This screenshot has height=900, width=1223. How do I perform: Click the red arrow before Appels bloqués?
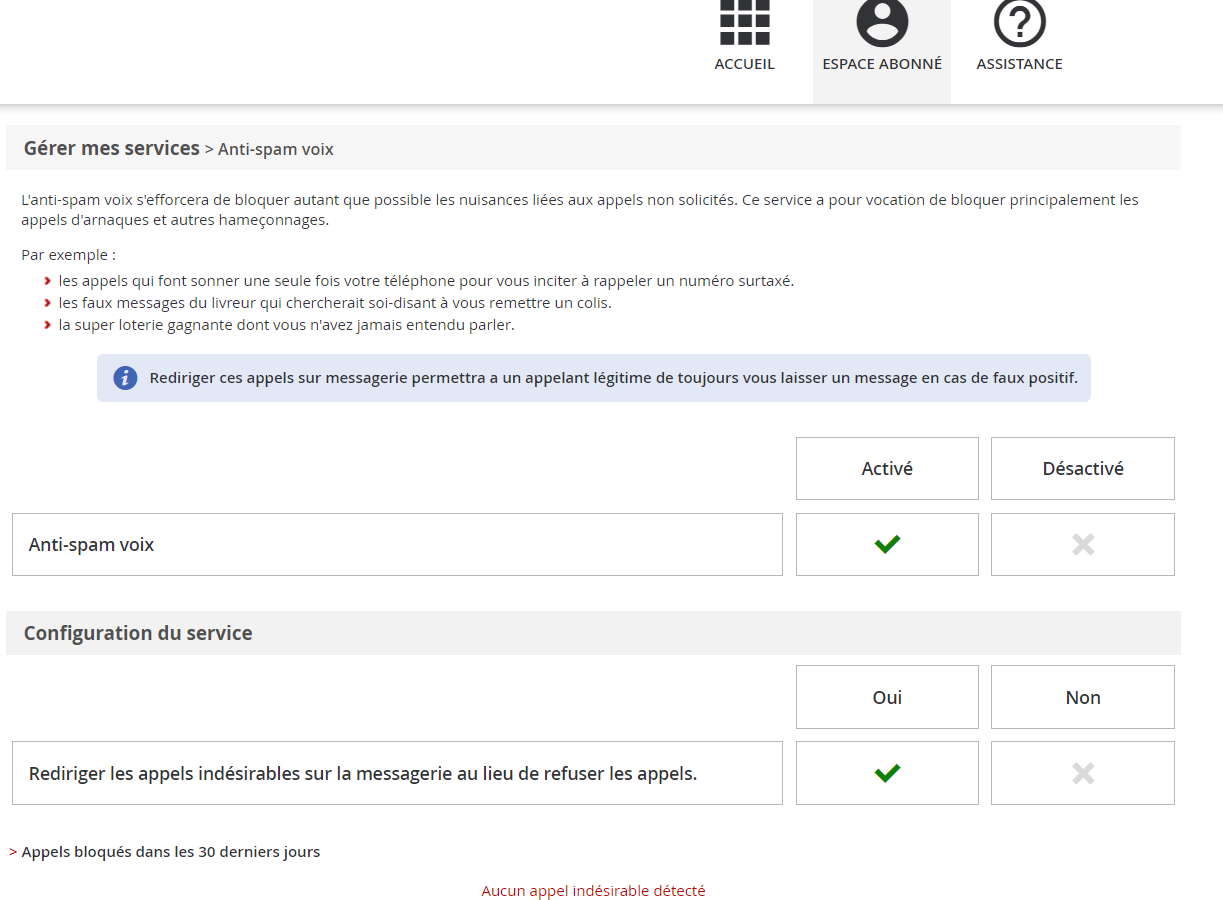13,852
